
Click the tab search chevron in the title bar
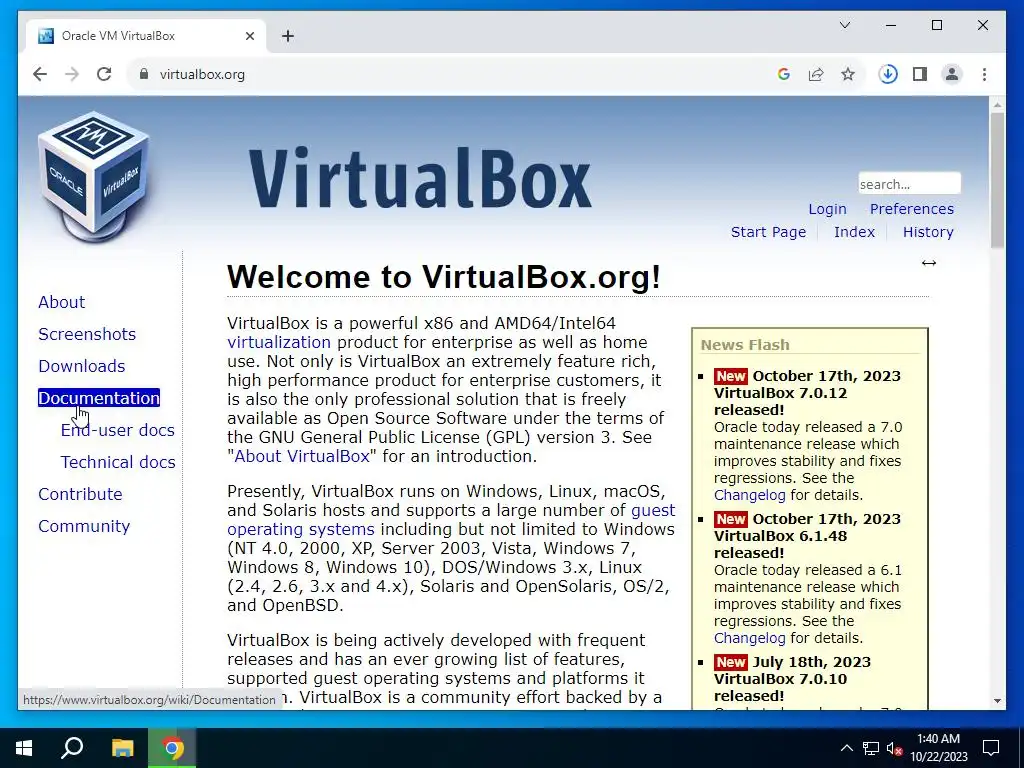pyautogui.click(x=844, y=25)
